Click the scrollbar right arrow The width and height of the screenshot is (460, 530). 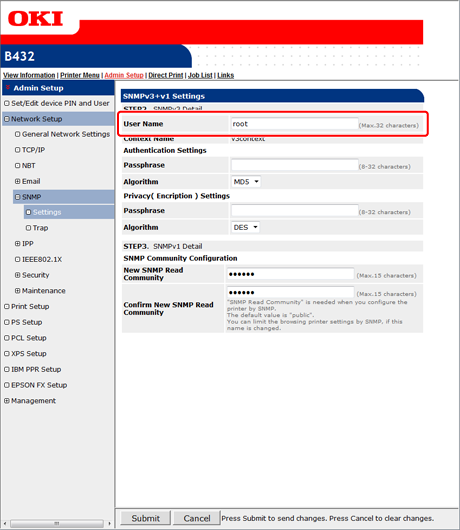click(110, 524)
